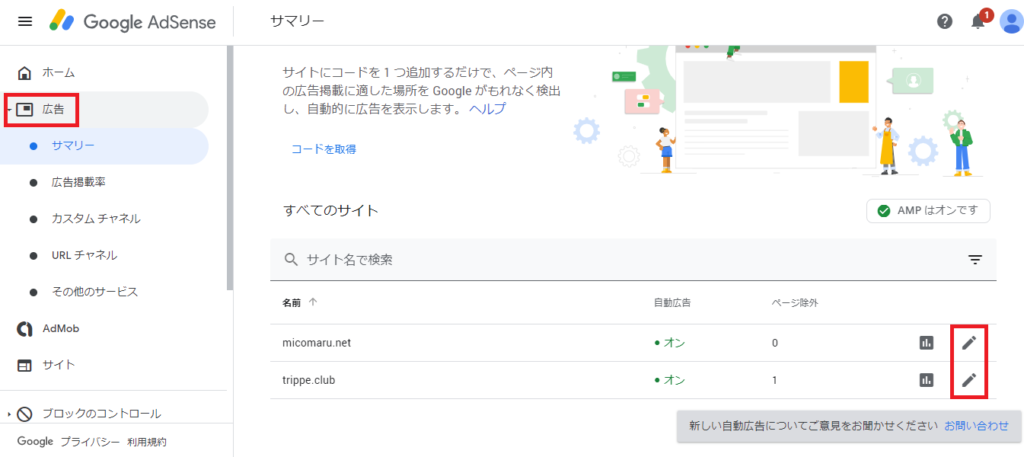This screenshot has height=457, width=1024.
Task: Click the green AMP checkmark icon
Action: (x=884, y=212)
